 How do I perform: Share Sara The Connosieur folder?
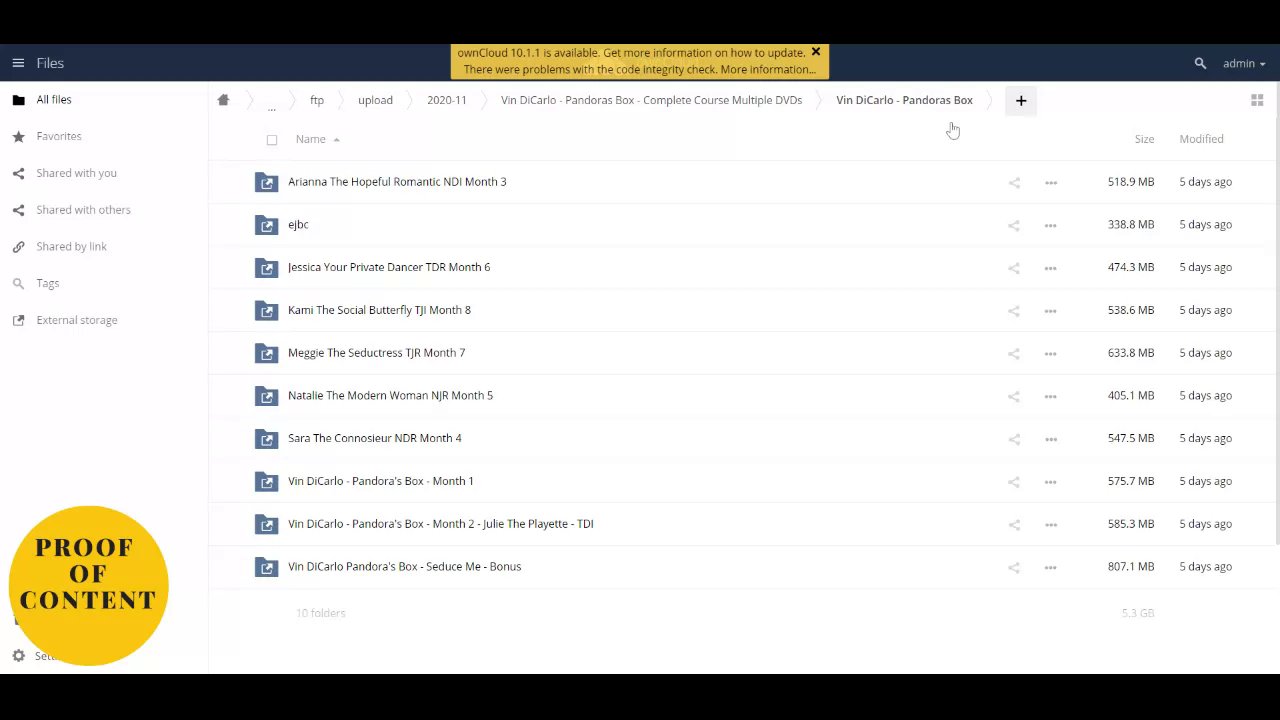coord(1014,438)
